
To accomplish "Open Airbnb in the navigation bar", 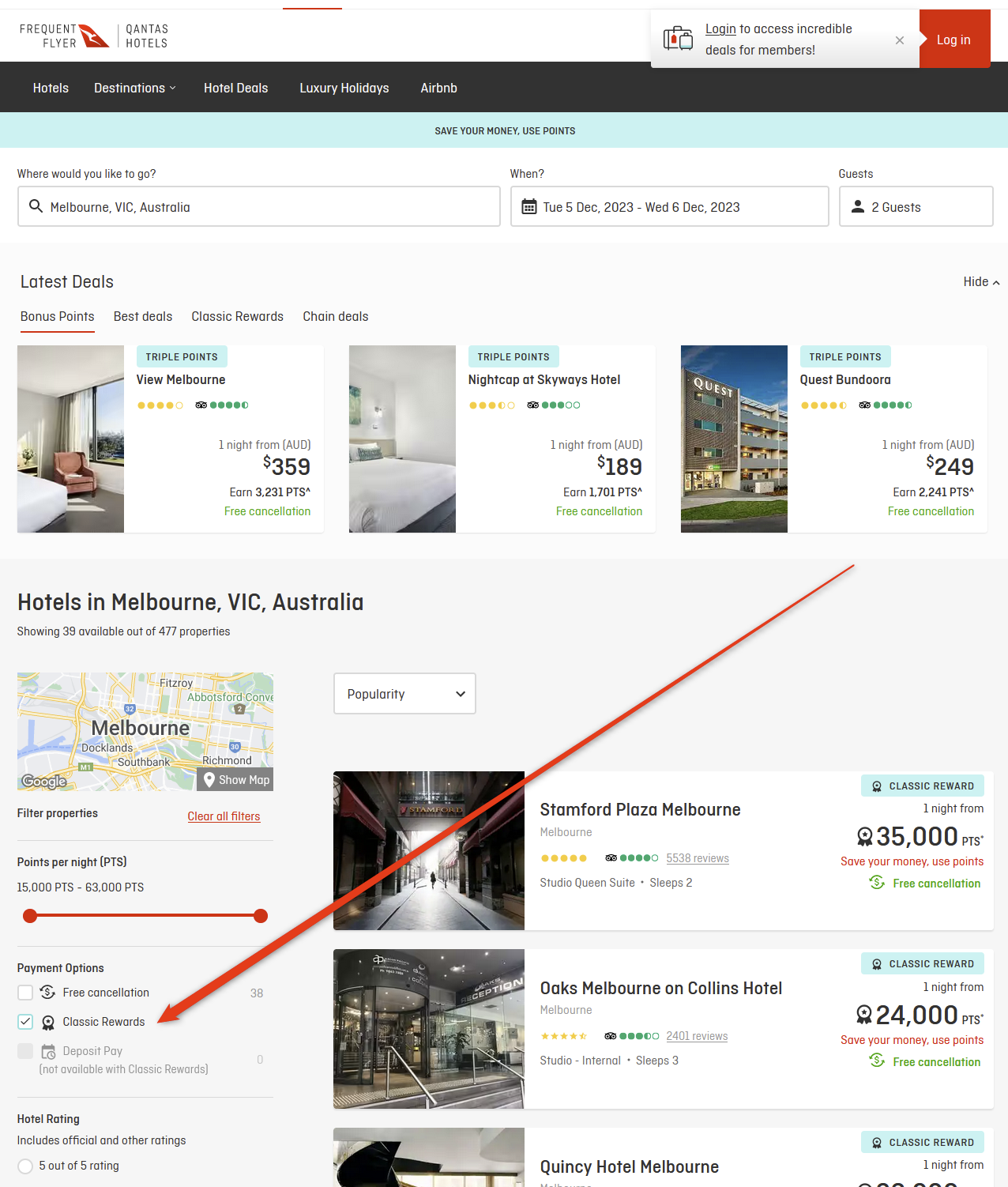I will click(x=439, y=88).
